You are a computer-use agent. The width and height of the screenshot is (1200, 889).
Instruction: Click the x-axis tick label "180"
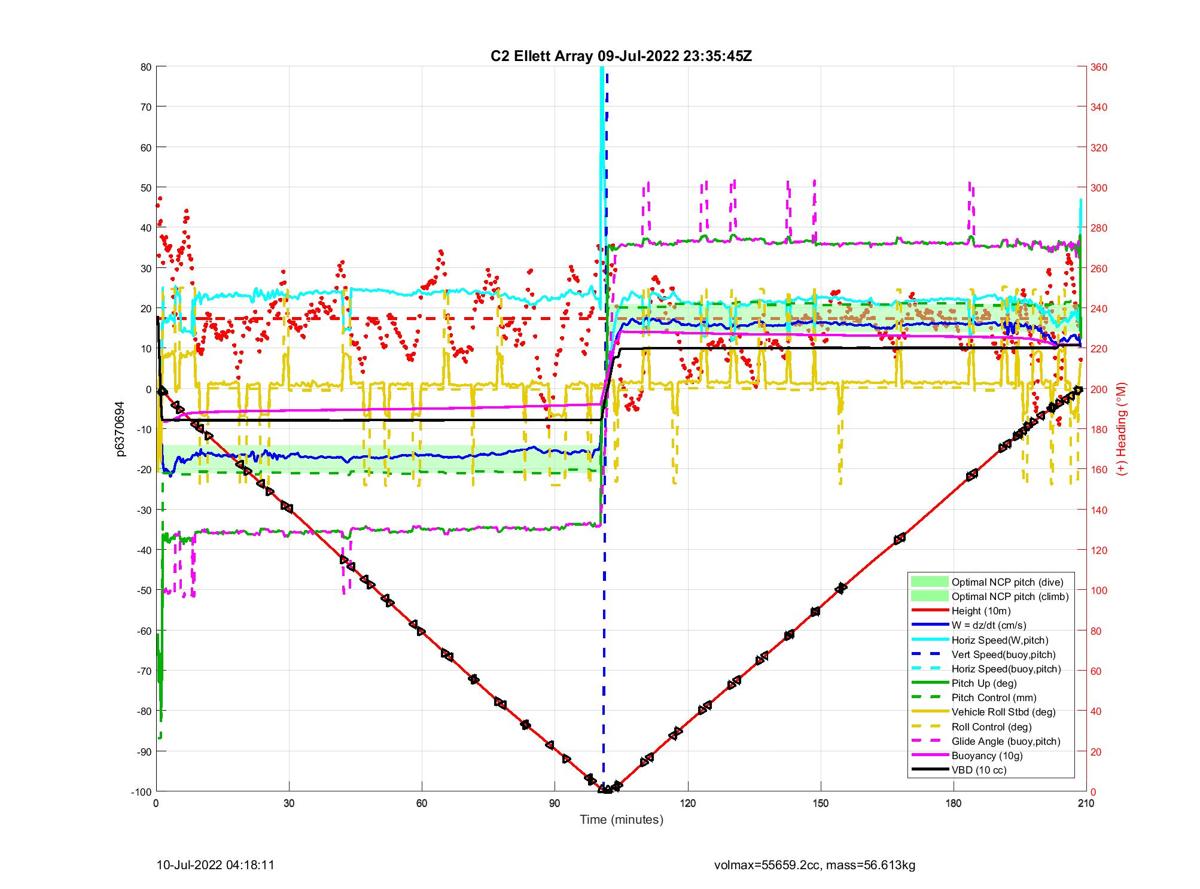tap(953, 803)
